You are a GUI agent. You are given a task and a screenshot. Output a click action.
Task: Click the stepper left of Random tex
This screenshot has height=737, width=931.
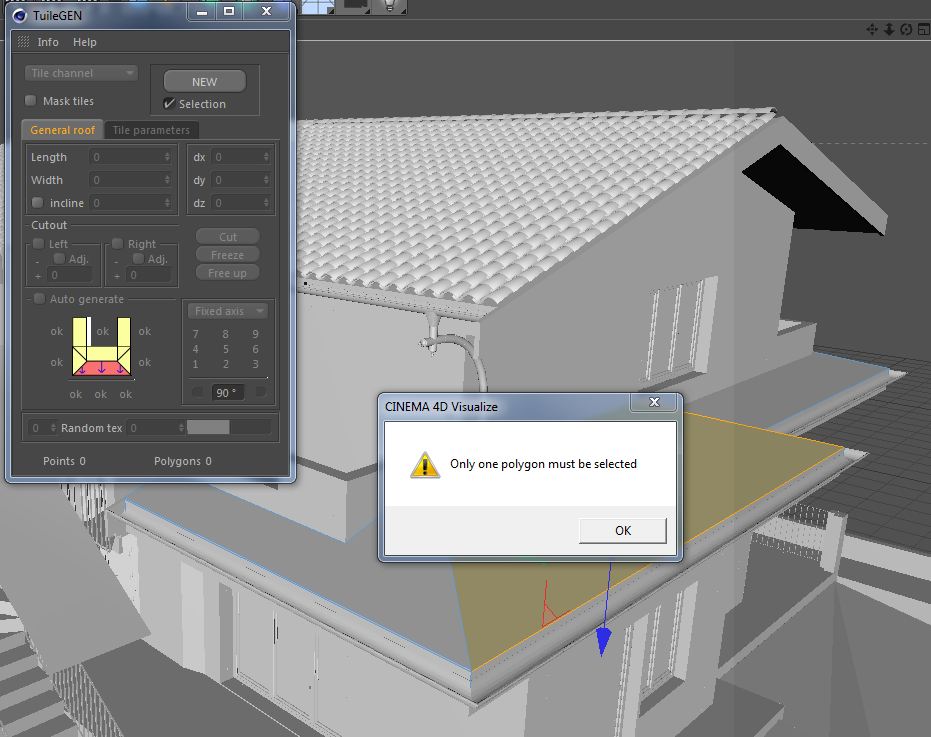(x=53, y=428)
